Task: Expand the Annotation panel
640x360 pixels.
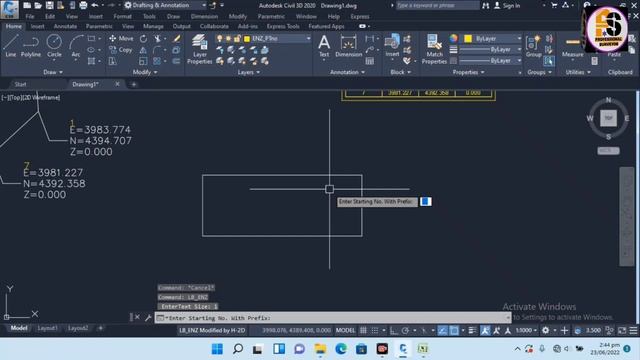Action: pyautogui.click(x=347, y=72)
